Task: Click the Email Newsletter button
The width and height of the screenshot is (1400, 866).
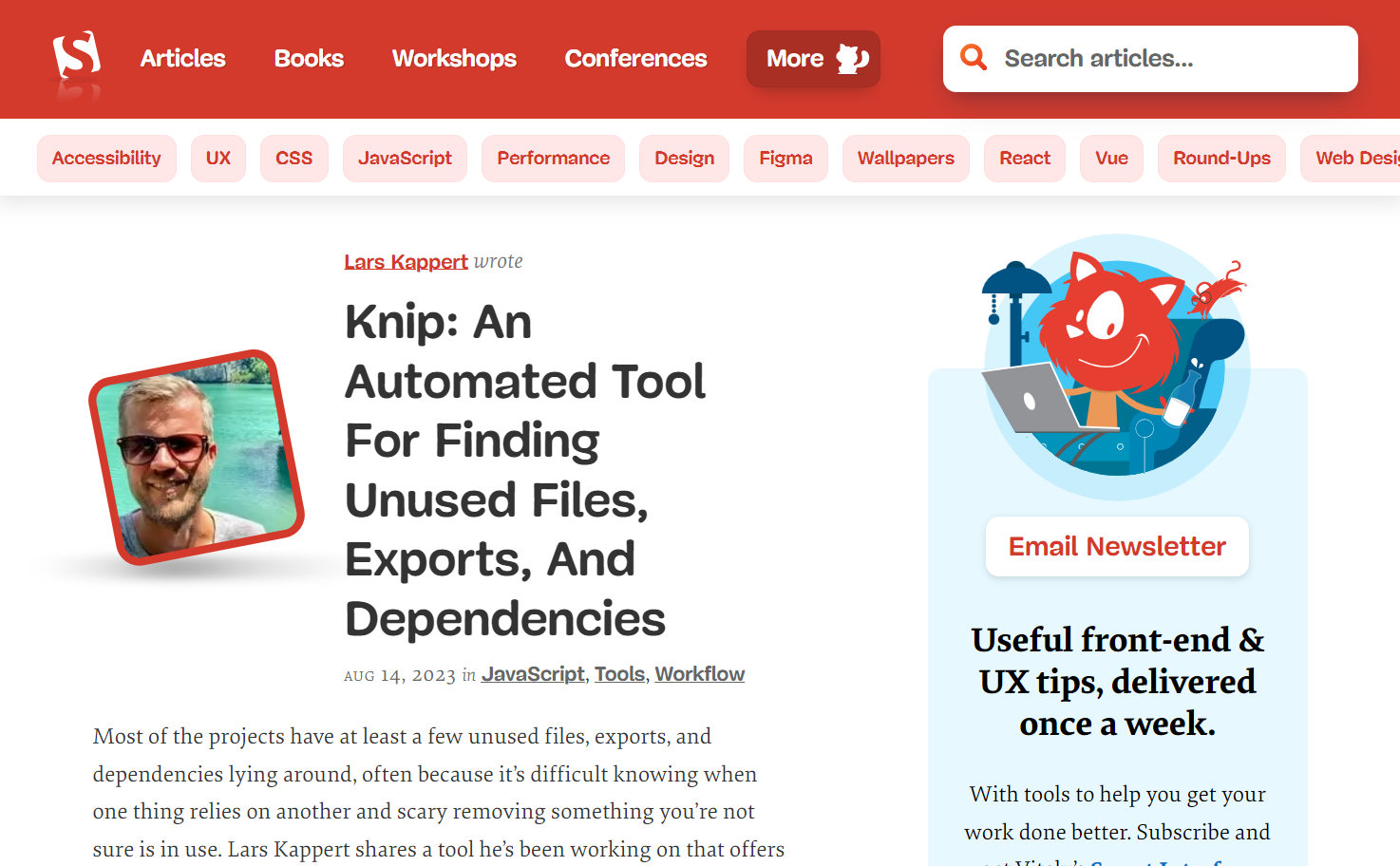Action: click(x=1117, y=547)
